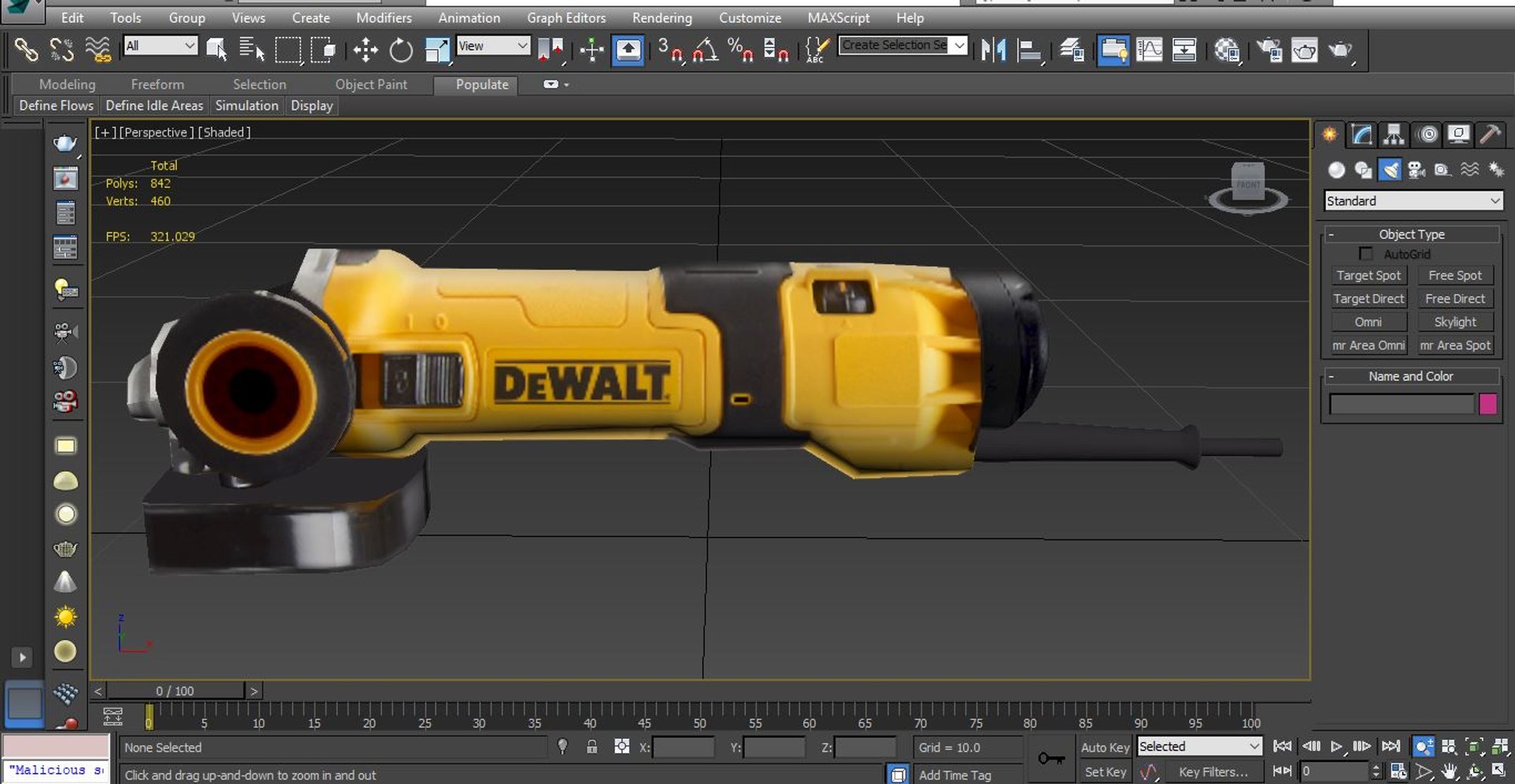Toggle Auto Key animation mode
Screen dimensions: 1515x784
pos(1105,747)
